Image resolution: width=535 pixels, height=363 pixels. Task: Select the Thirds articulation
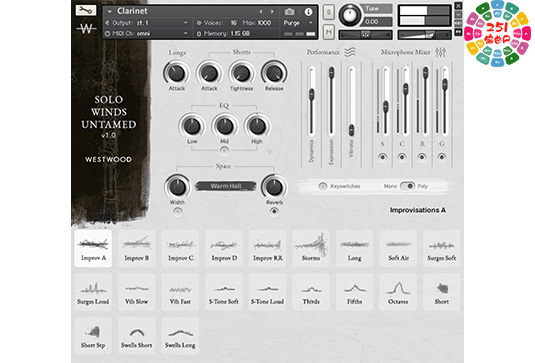coord(311,292)
